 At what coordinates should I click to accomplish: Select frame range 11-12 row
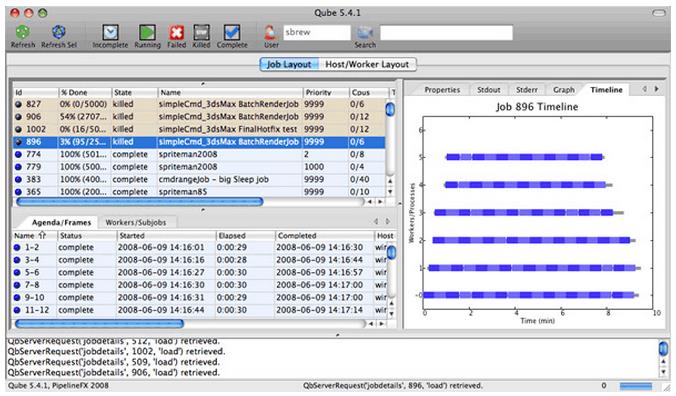199,310
